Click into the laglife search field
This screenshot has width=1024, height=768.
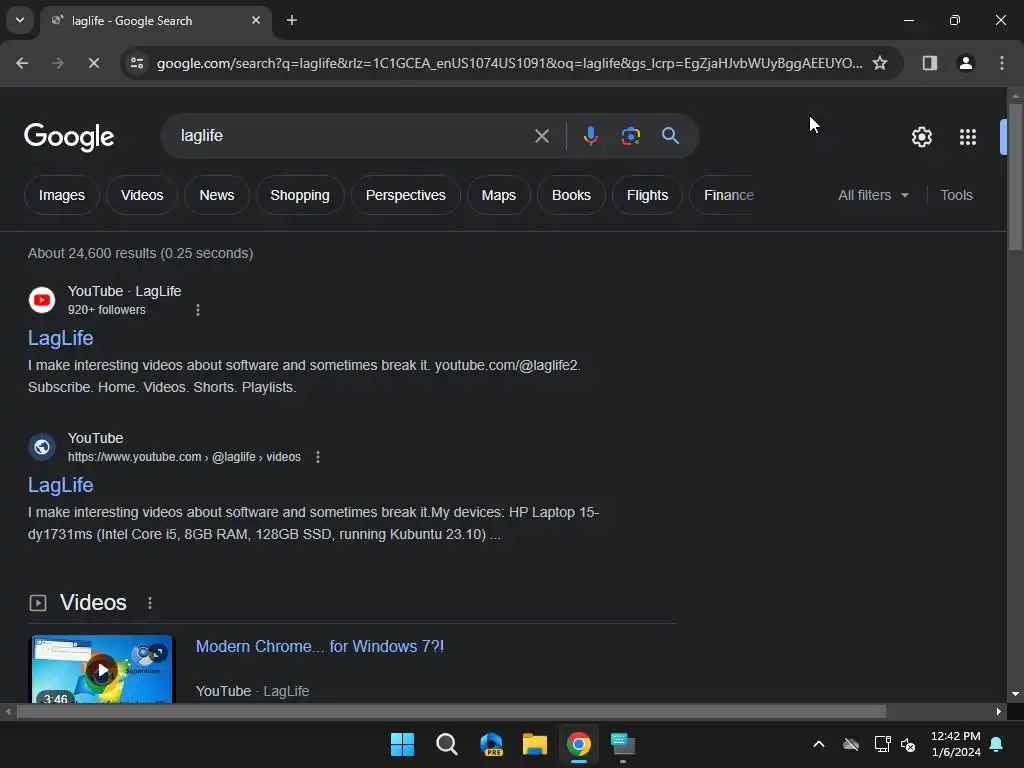pos(353,136)
